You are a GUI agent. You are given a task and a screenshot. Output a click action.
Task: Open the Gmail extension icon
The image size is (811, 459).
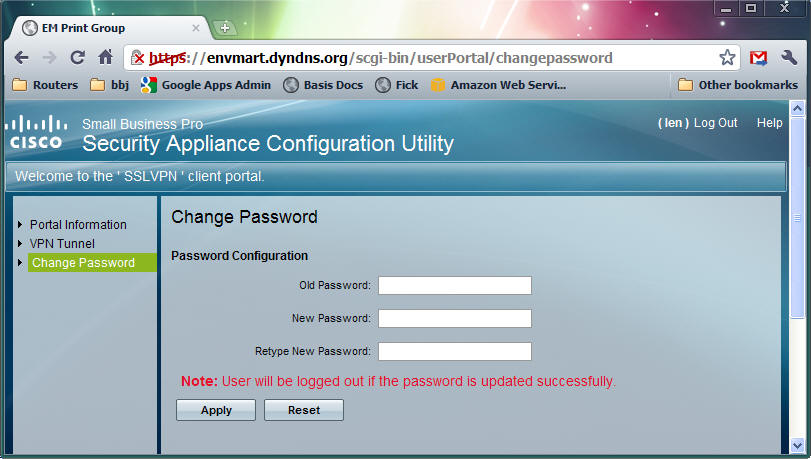pos(759,58)
